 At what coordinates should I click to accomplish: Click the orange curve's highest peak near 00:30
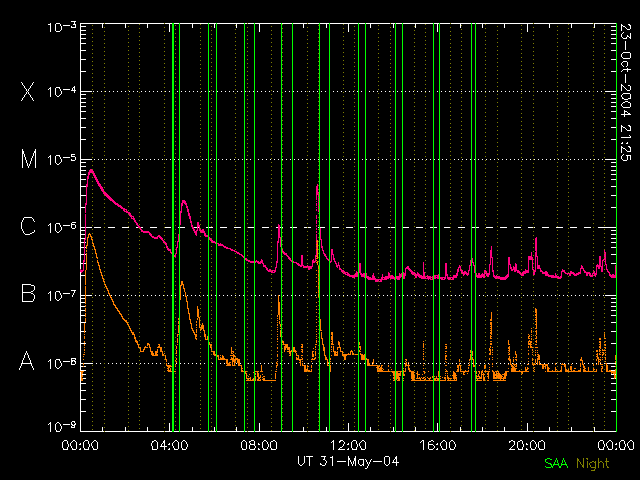pyautogui.click(x=89, y=234)
